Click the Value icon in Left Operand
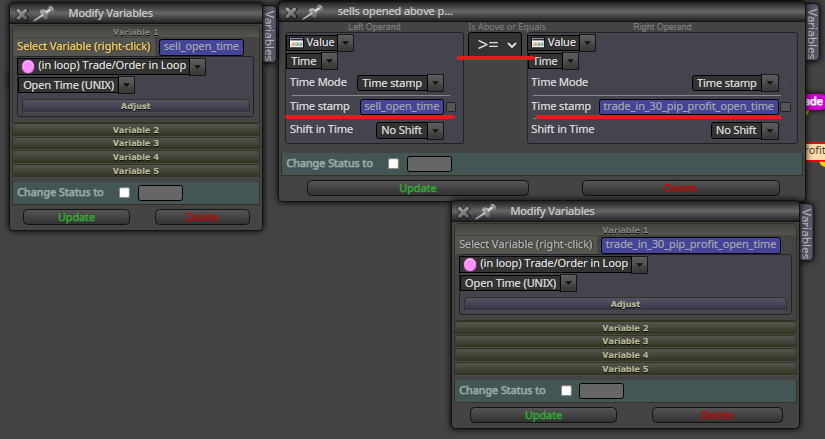Viewport: 825px width, 439px height. pos(297,43)
